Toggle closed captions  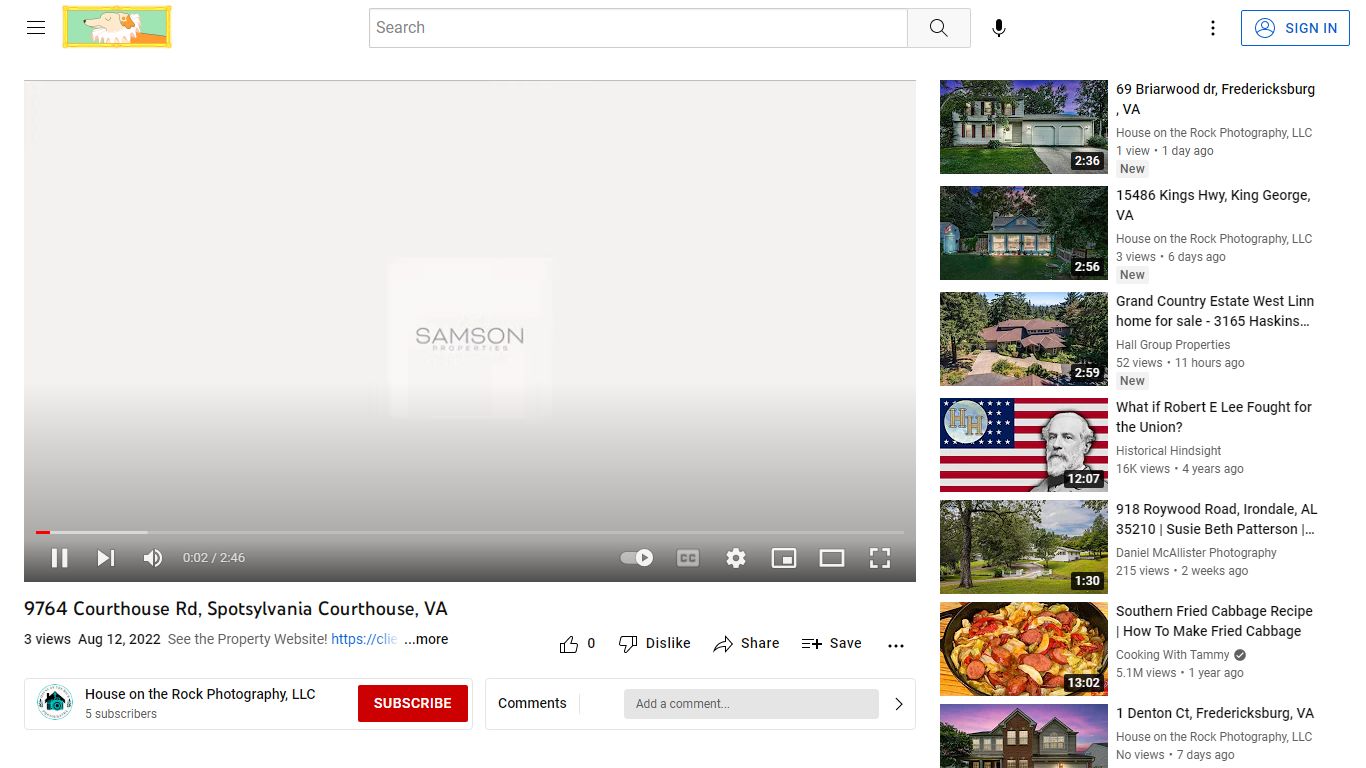point(688,558)
